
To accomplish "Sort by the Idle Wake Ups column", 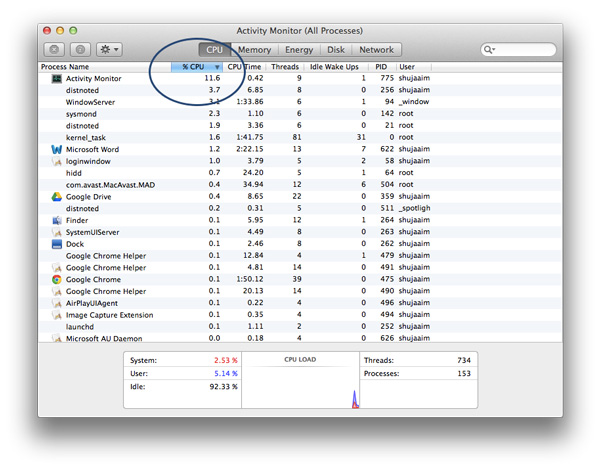I will pos(334,67).
